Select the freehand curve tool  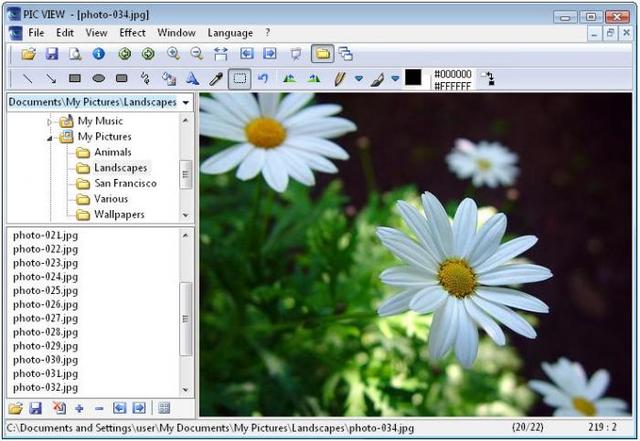145,78
